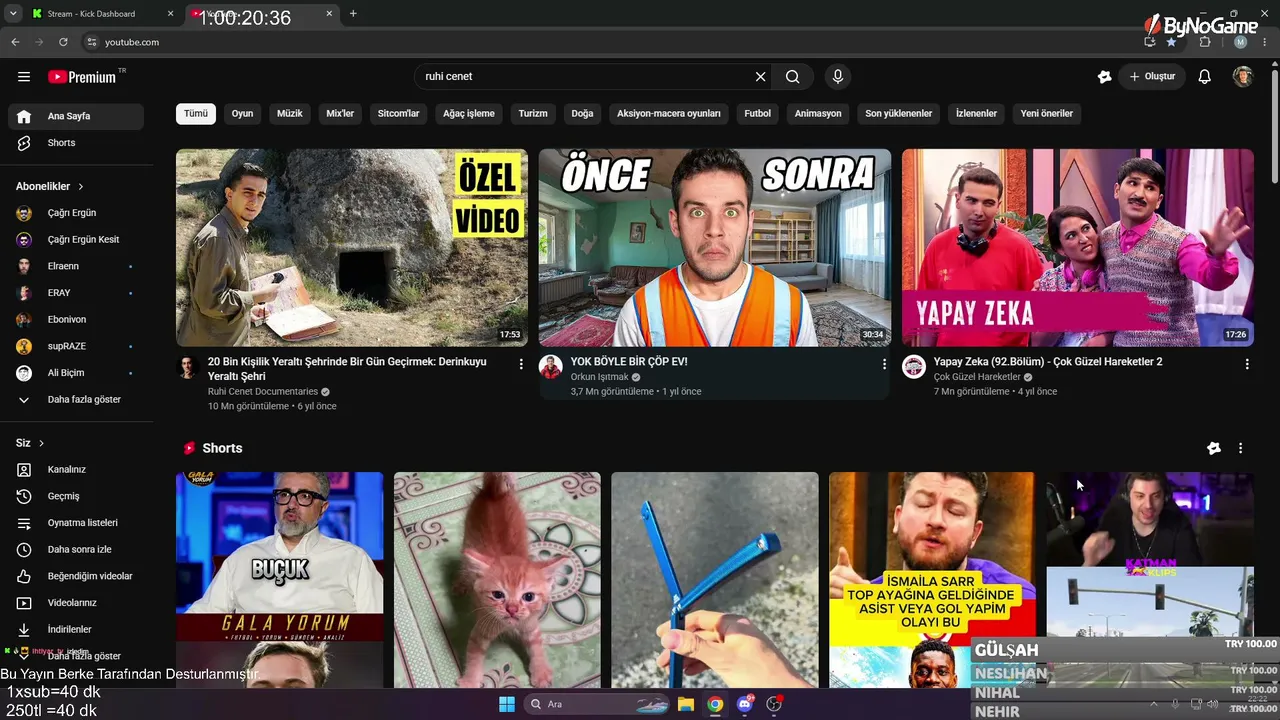Go to YouTube Premium home logo

84,77
